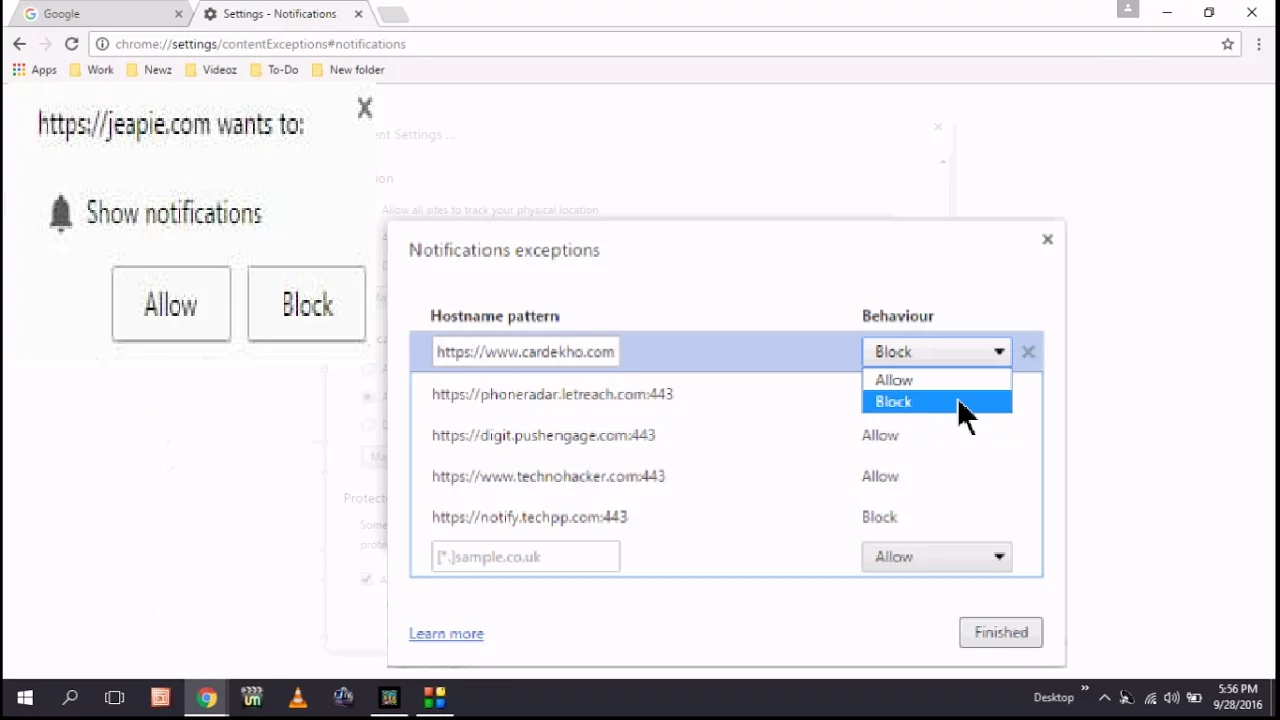Choose Allow in the open dropdown list
The height and width of the screenshot is (720, 1280).
937,380
